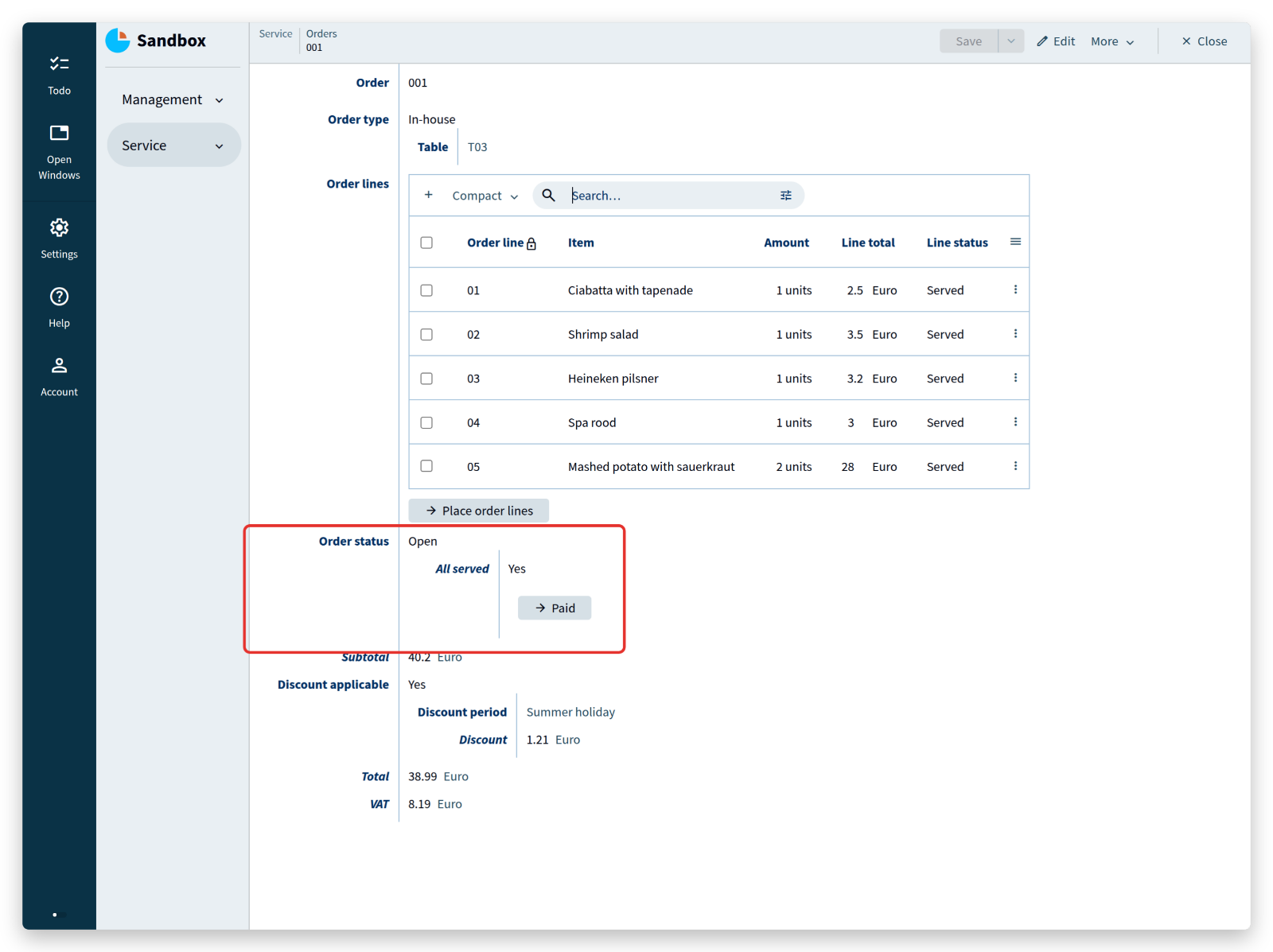Open row actions for Mashed potato with sauerkraut
The height and width of the screenshot is (952, 1273).
tap(1015, 466)
